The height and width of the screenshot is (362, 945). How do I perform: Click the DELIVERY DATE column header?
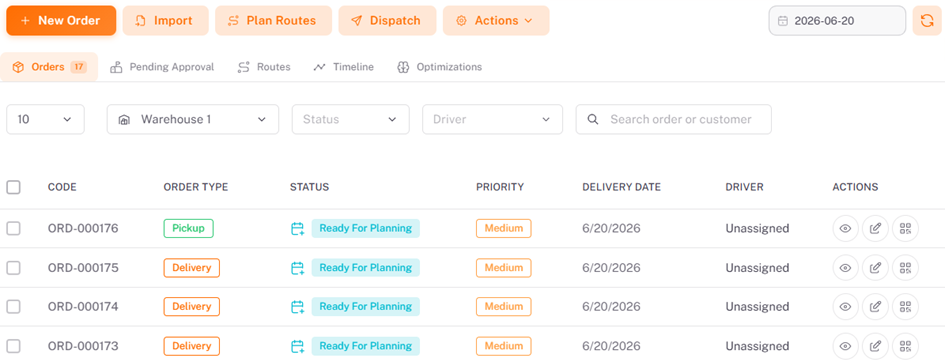tap(621, 187)
